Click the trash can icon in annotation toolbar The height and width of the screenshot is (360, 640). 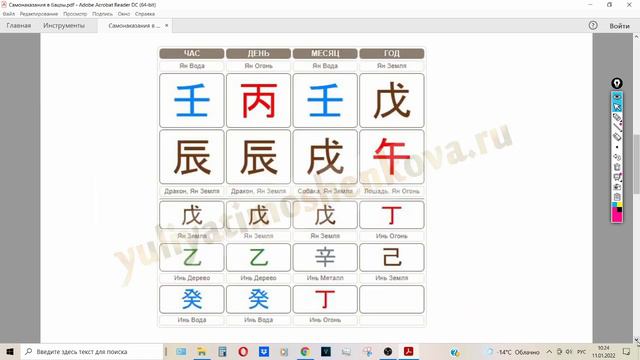tap(617, 167)
